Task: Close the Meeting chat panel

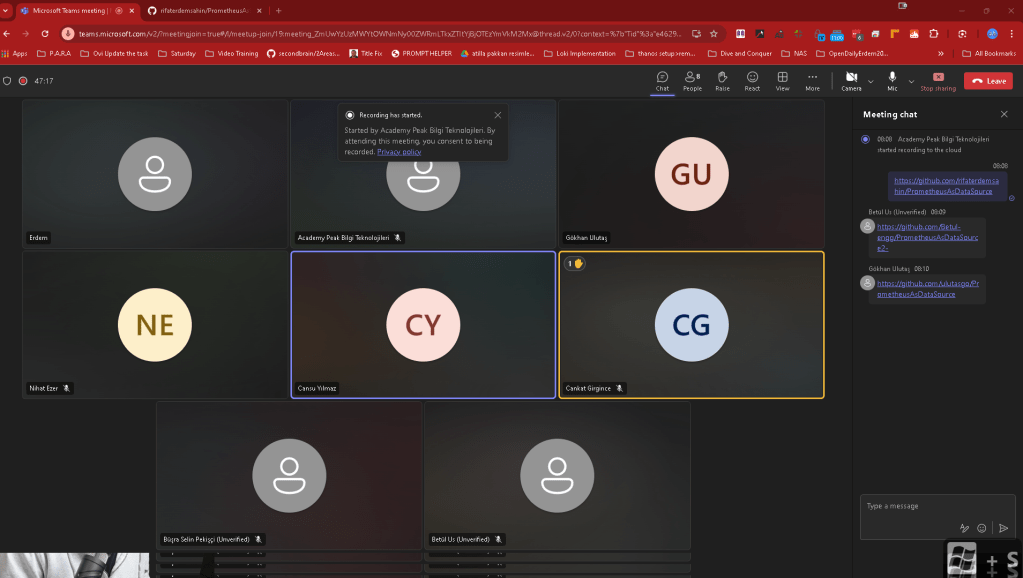Action: point(1004,114)
